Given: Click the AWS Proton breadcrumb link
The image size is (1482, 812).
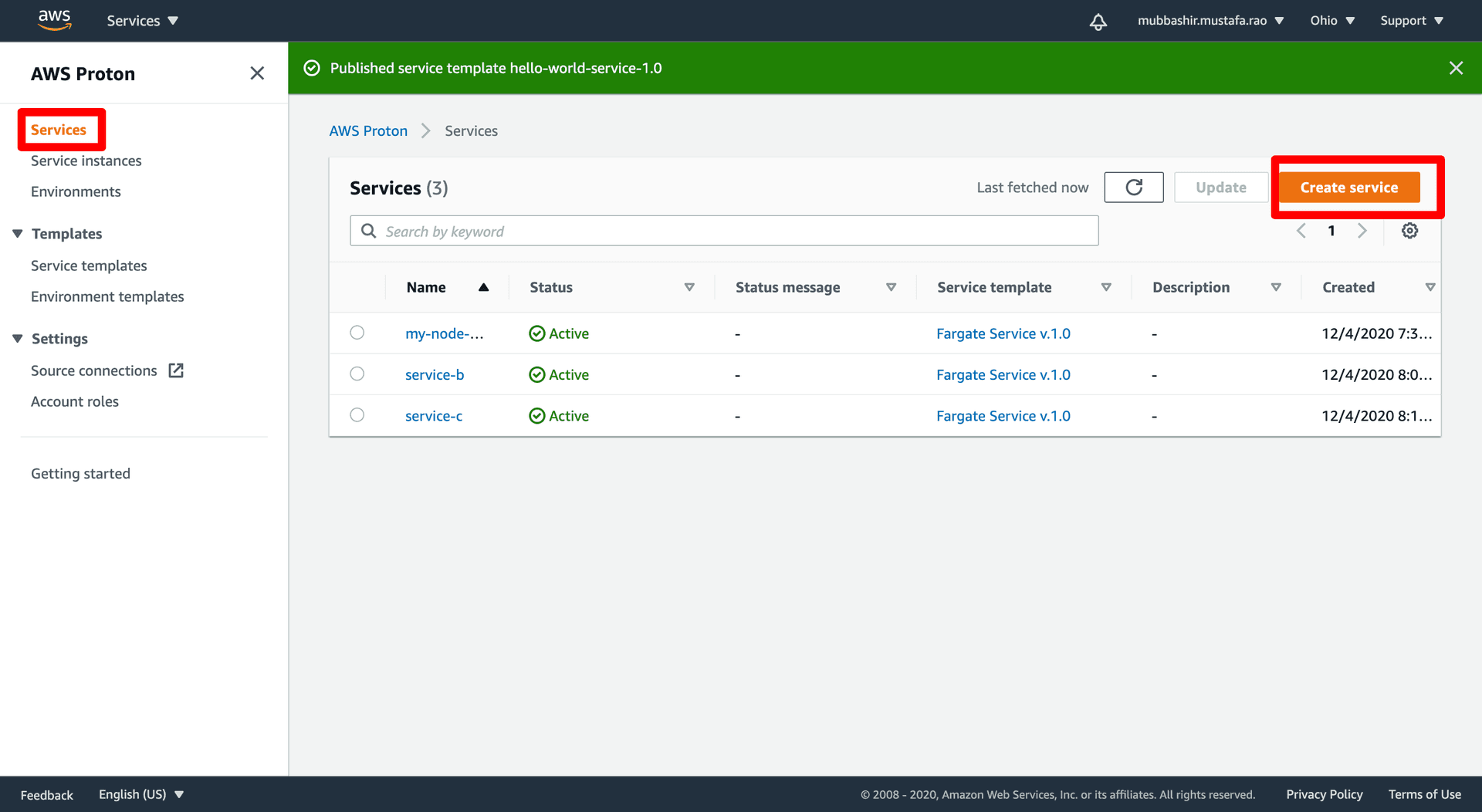Looking at the screenshot, I should (x=368, y=130).
